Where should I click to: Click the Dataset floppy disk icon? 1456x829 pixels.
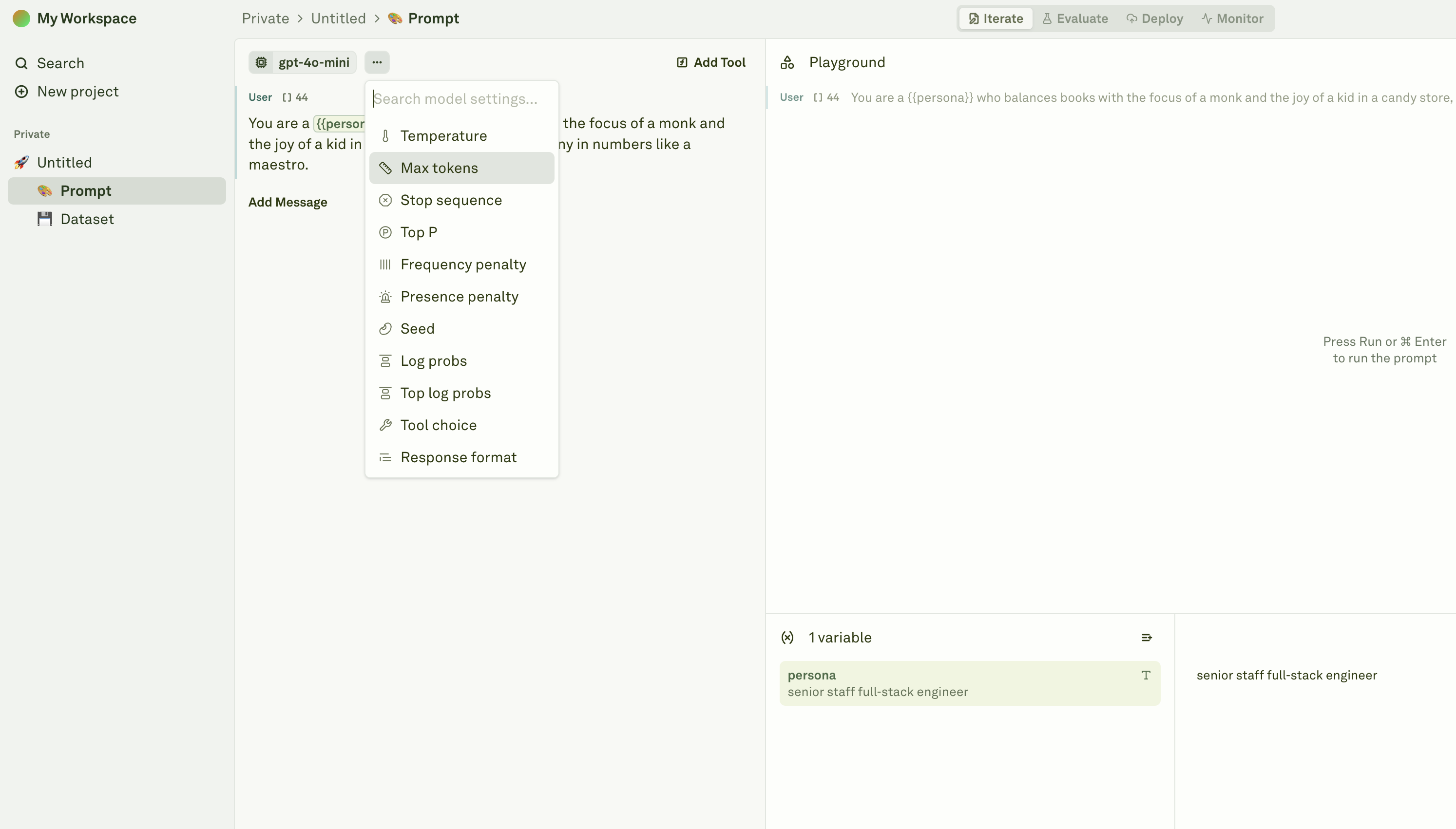click(44, 219)
